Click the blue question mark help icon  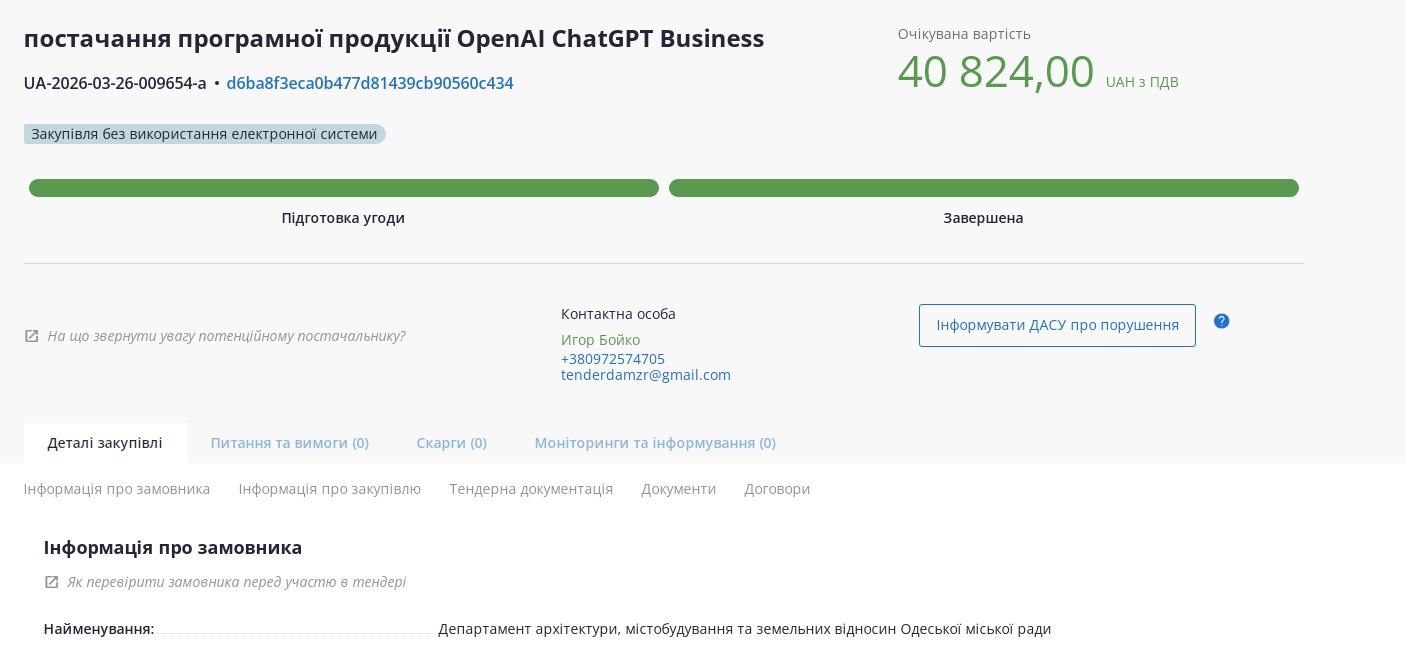(1221, 321)
